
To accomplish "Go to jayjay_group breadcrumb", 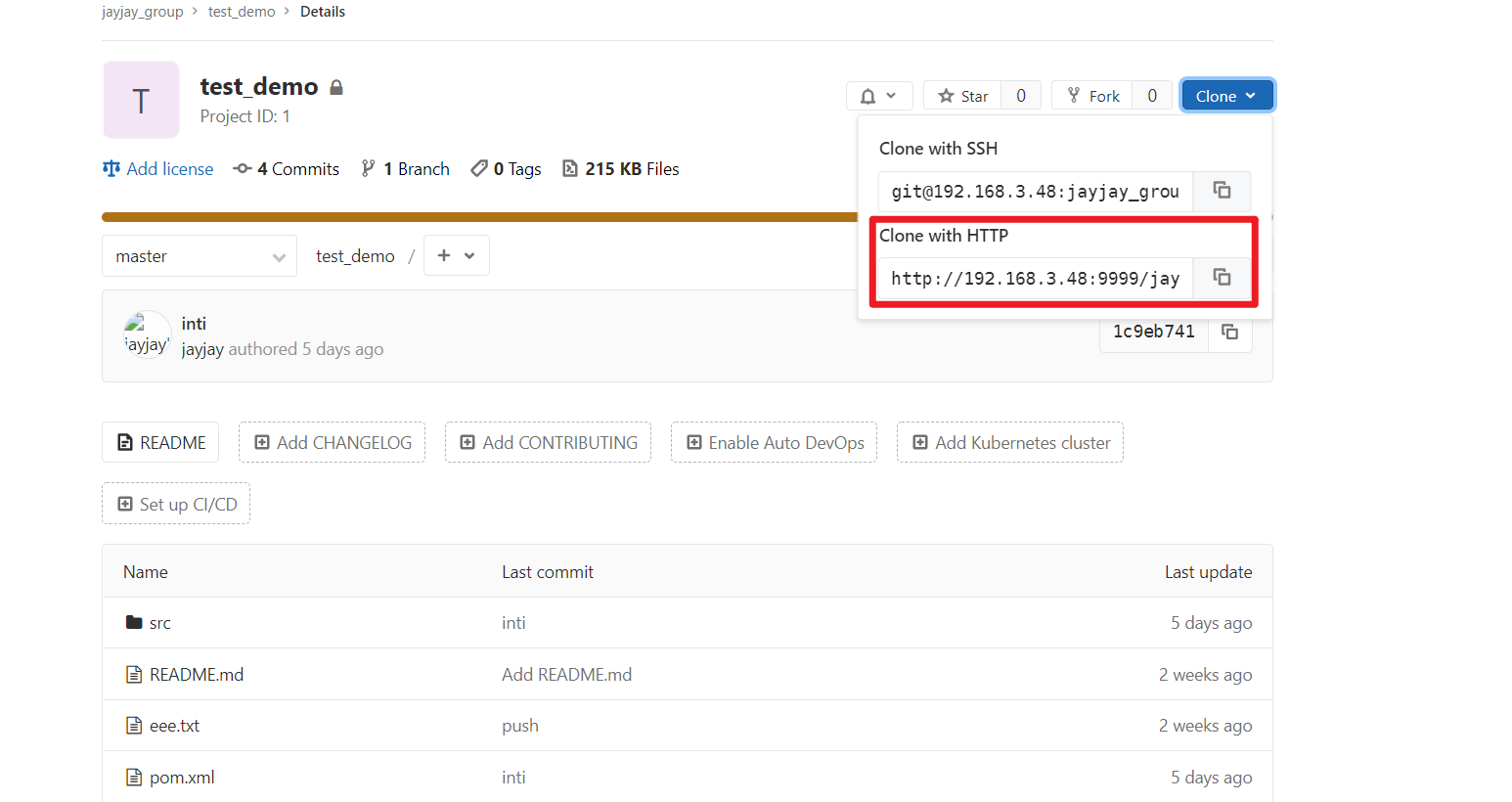I will click(143, 12).
